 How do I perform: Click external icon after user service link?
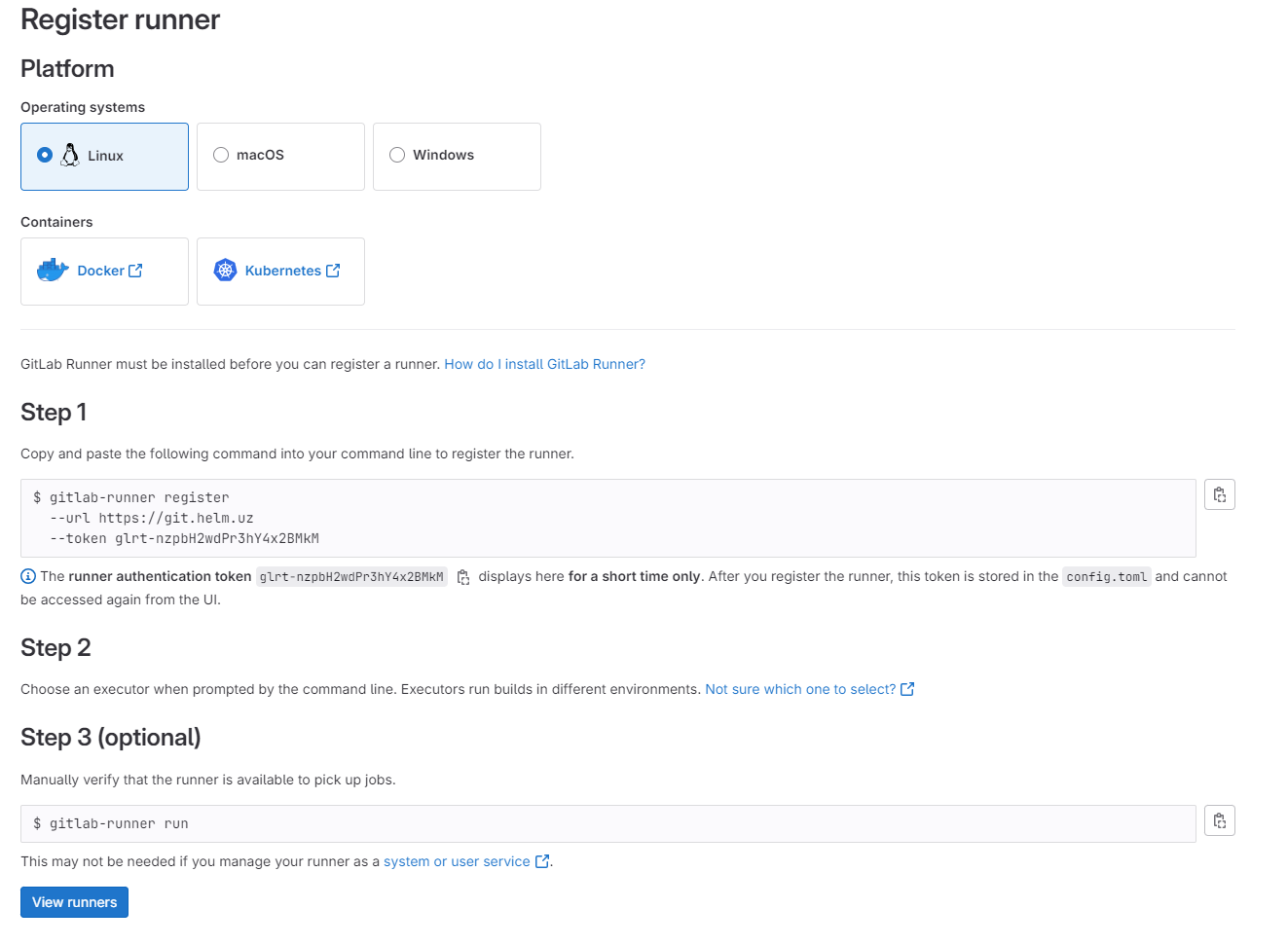(x=542, y=861)
